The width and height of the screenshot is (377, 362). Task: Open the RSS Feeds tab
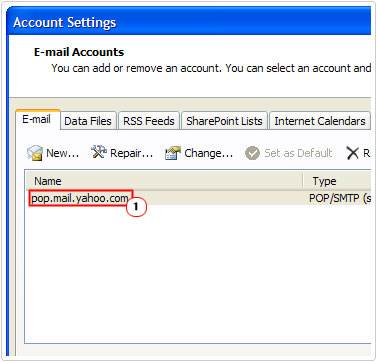pos(149,121)
